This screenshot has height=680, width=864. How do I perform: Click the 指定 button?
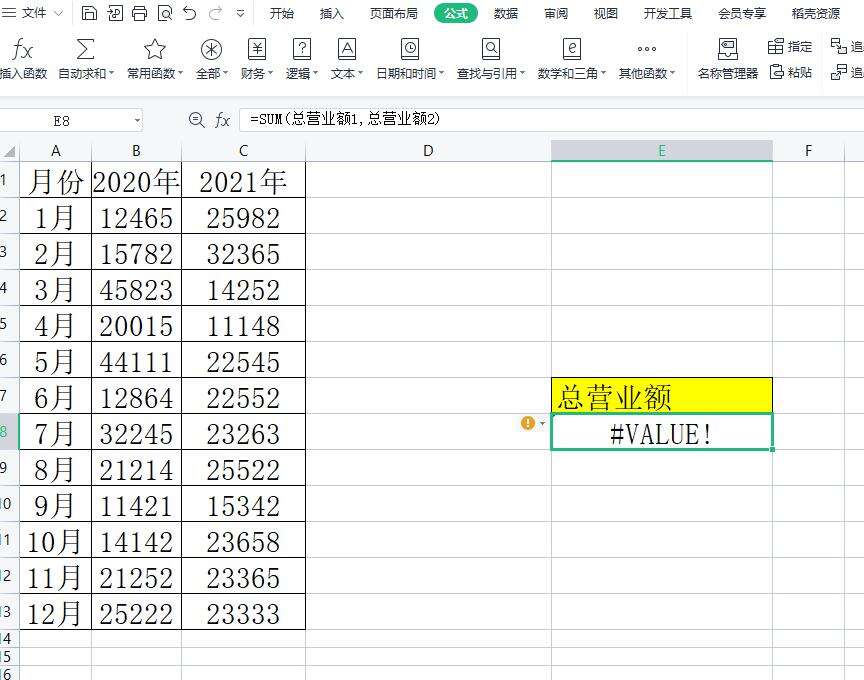click(790, 47)
